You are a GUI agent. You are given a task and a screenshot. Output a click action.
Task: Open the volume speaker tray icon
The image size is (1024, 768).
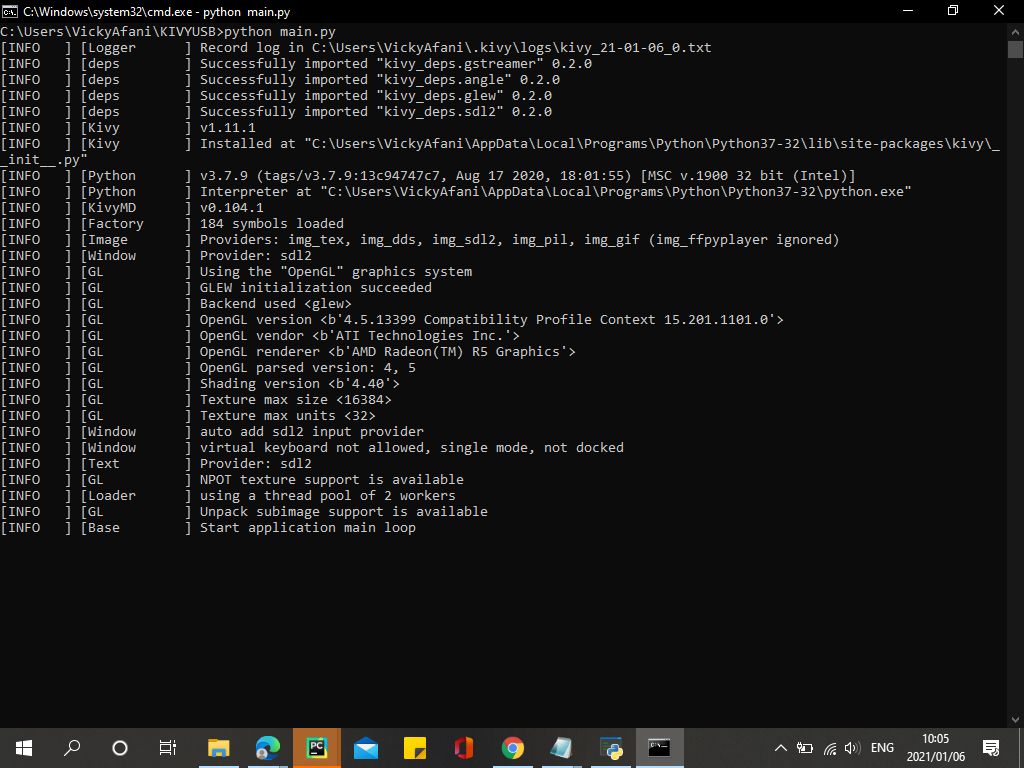(x=852, y=748)
